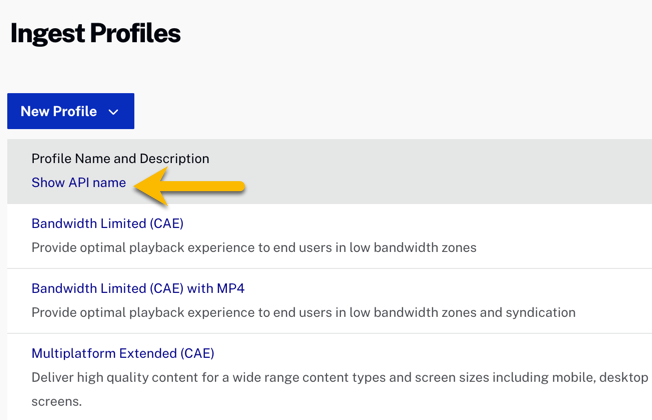652x420 pixels.
Task: Open the Bandwidth Limited (CAE) profile
Action: coord(107,223)
